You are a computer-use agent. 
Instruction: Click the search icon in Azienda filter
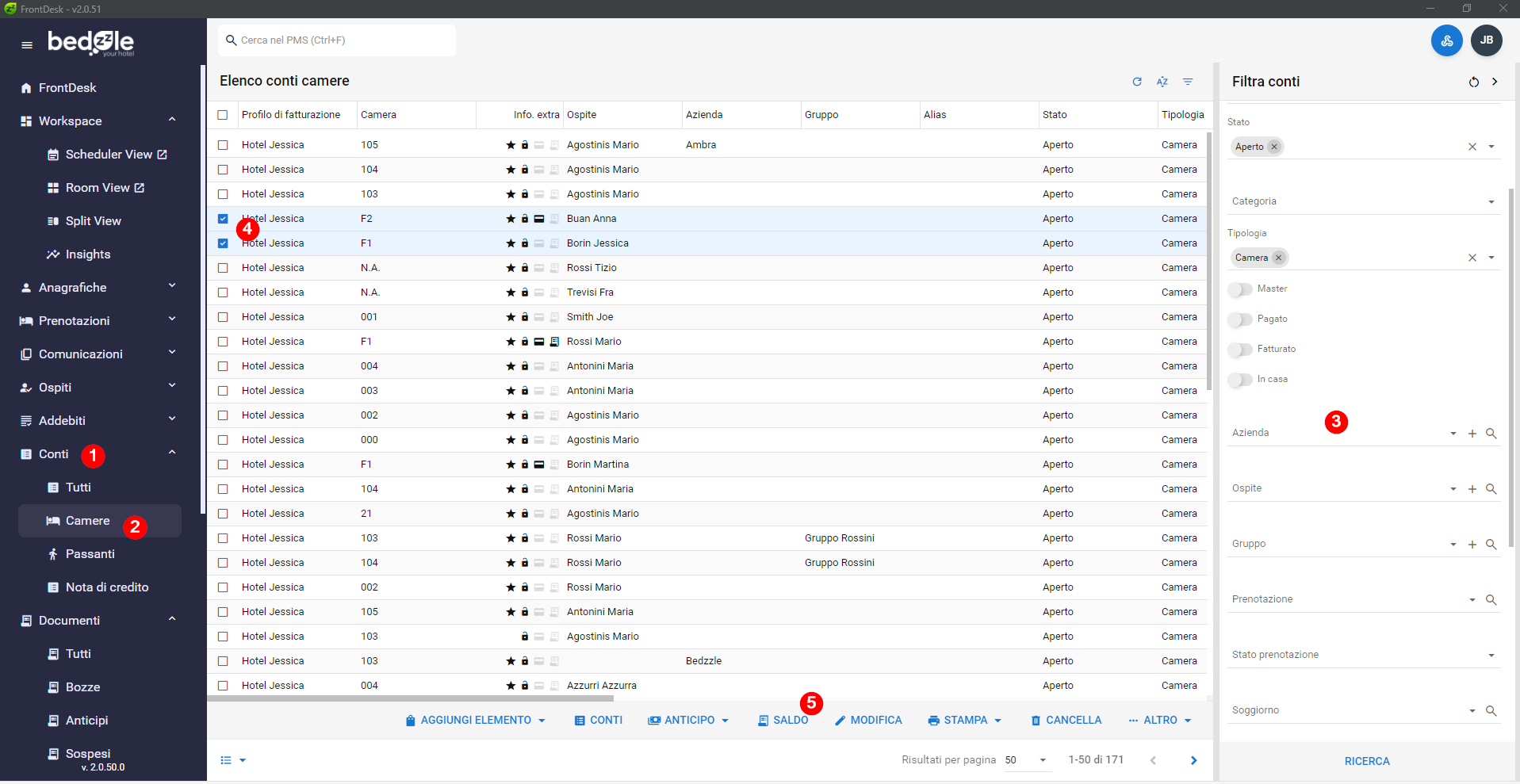click(x=1491, y=434)
